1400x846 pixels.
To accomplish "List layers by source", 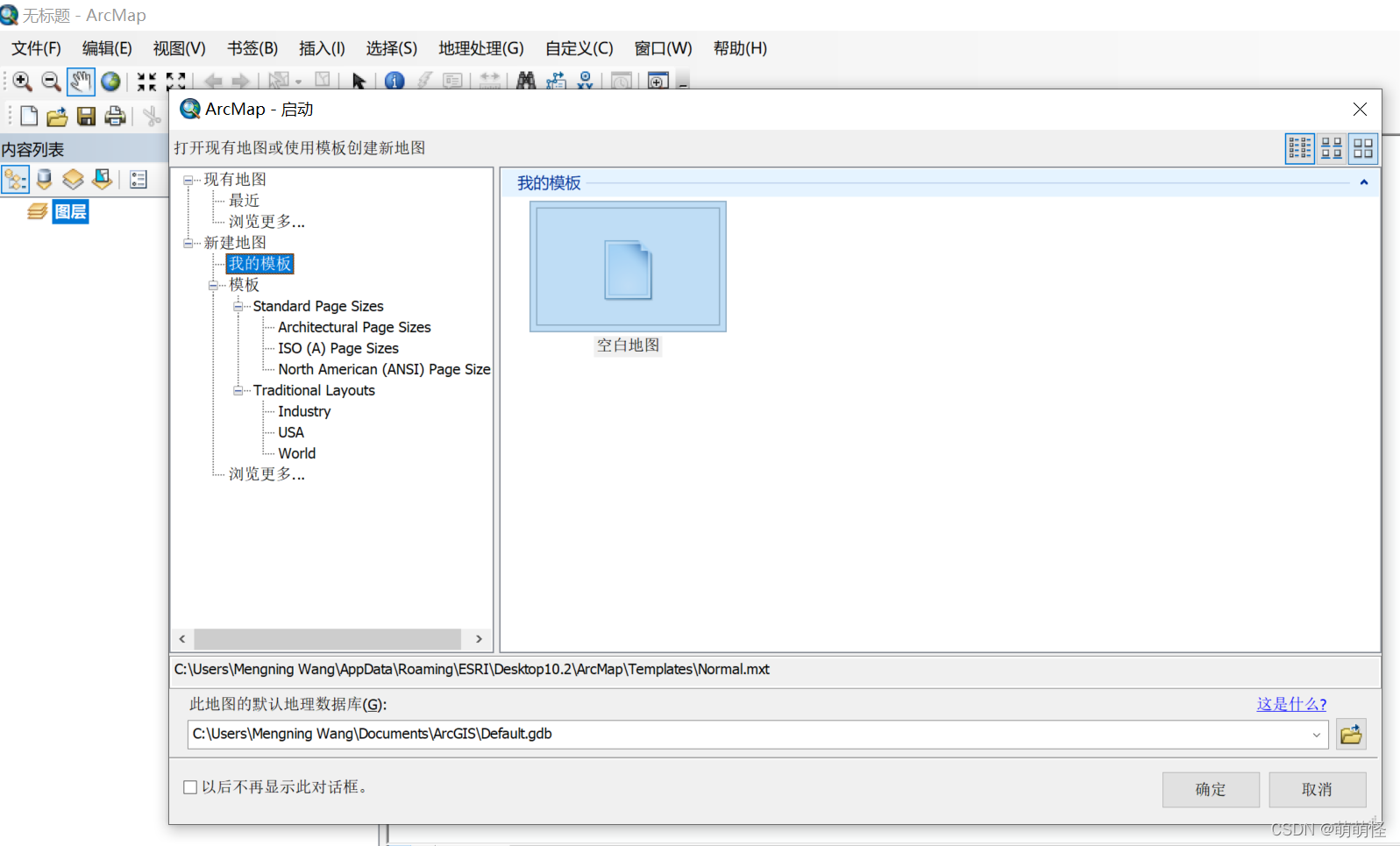I will coord(45,180).
